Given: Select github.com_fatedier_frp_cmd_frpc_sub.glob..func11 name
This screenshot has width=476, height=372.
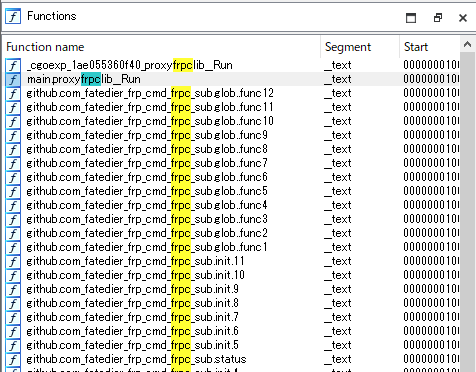Looking at the screenshot, I should point(150,107).
